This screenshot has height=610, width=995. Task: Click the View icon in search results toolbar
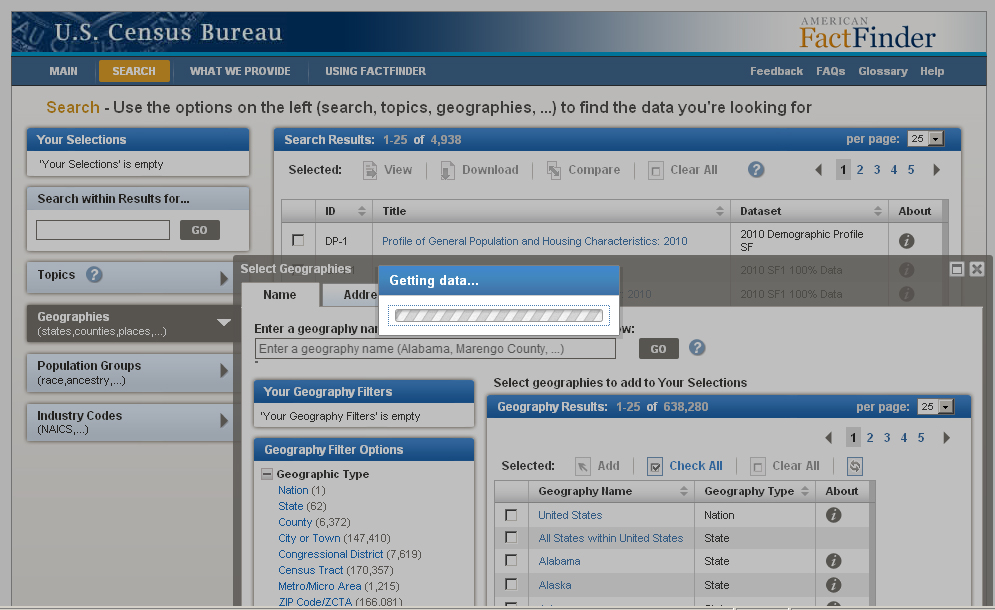click(x=370, y=170)
